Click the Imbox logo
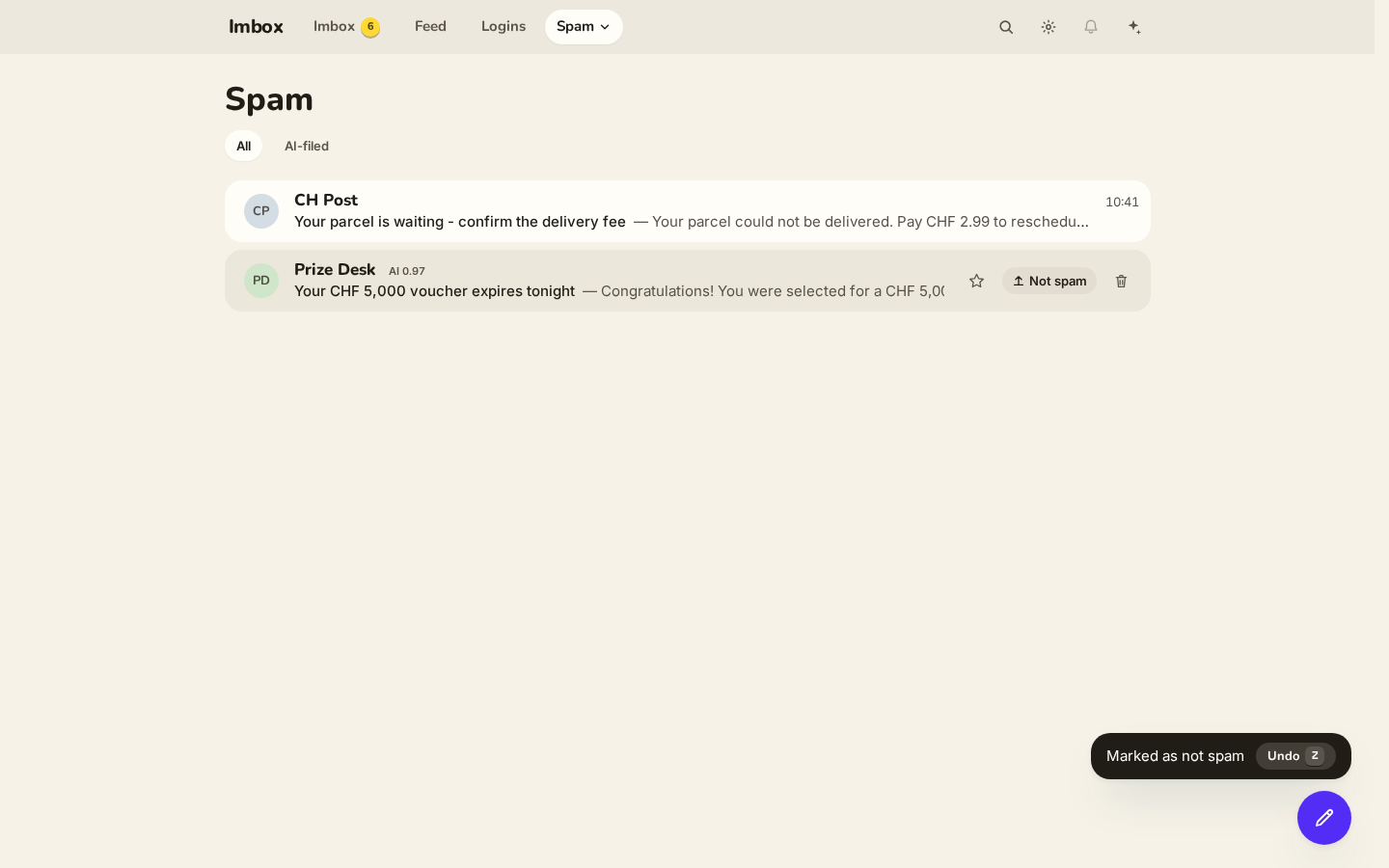The width and height of the screenshot is (1389, 868). [x=256, y=27]
